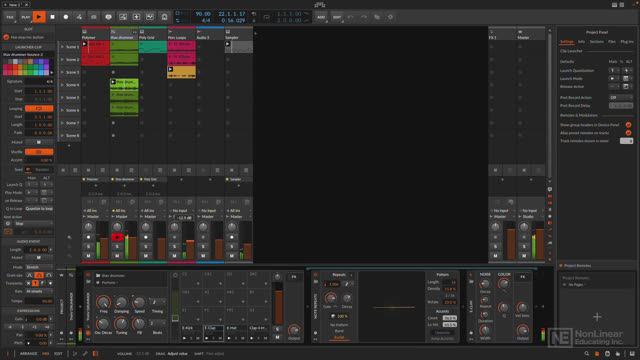Click the redo arrow icon
This screenshot has height=360, width=640.
point(364,17)
